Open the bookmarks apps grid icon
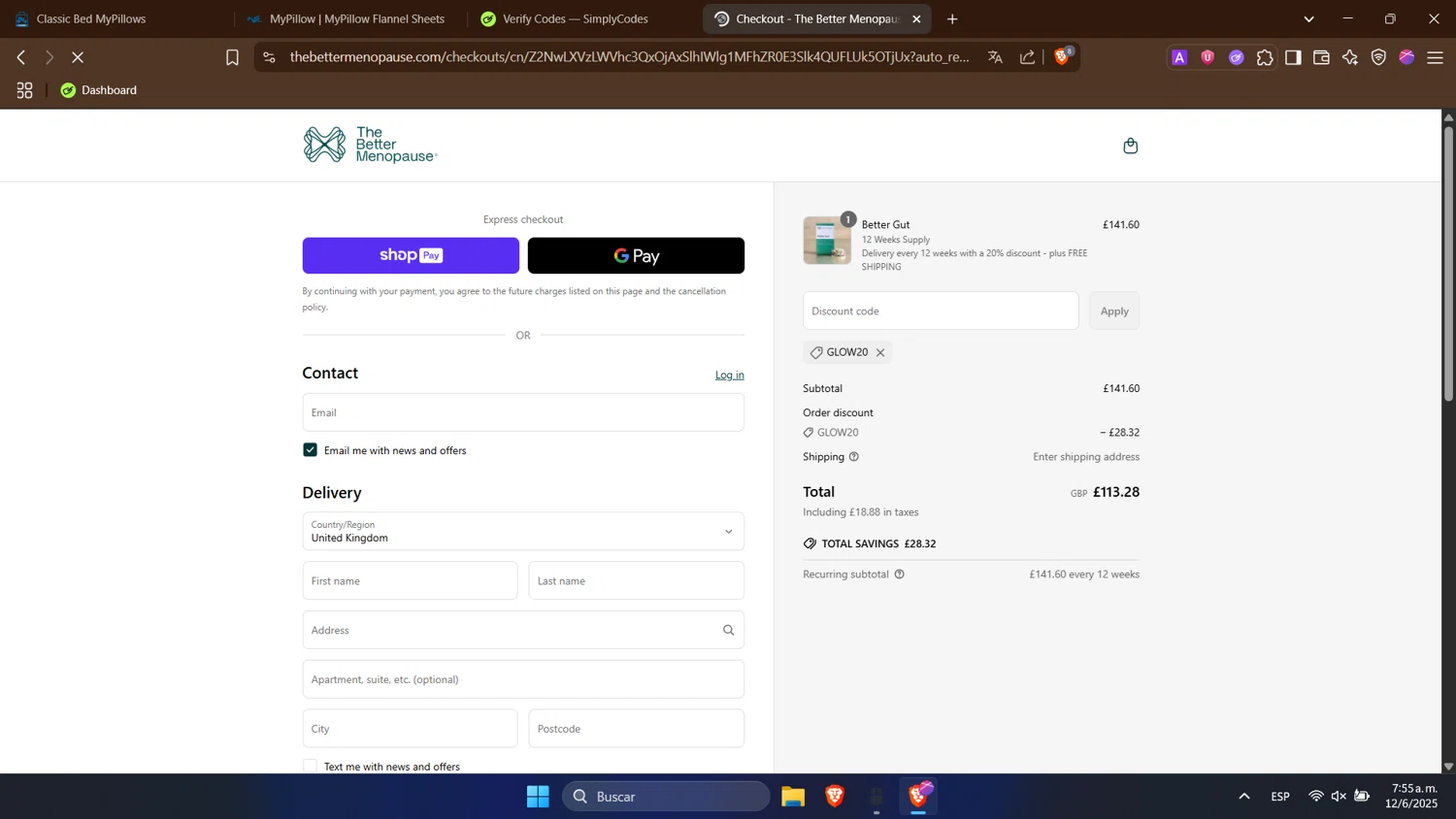1456x819 pixels. click(x=25, y=90)
